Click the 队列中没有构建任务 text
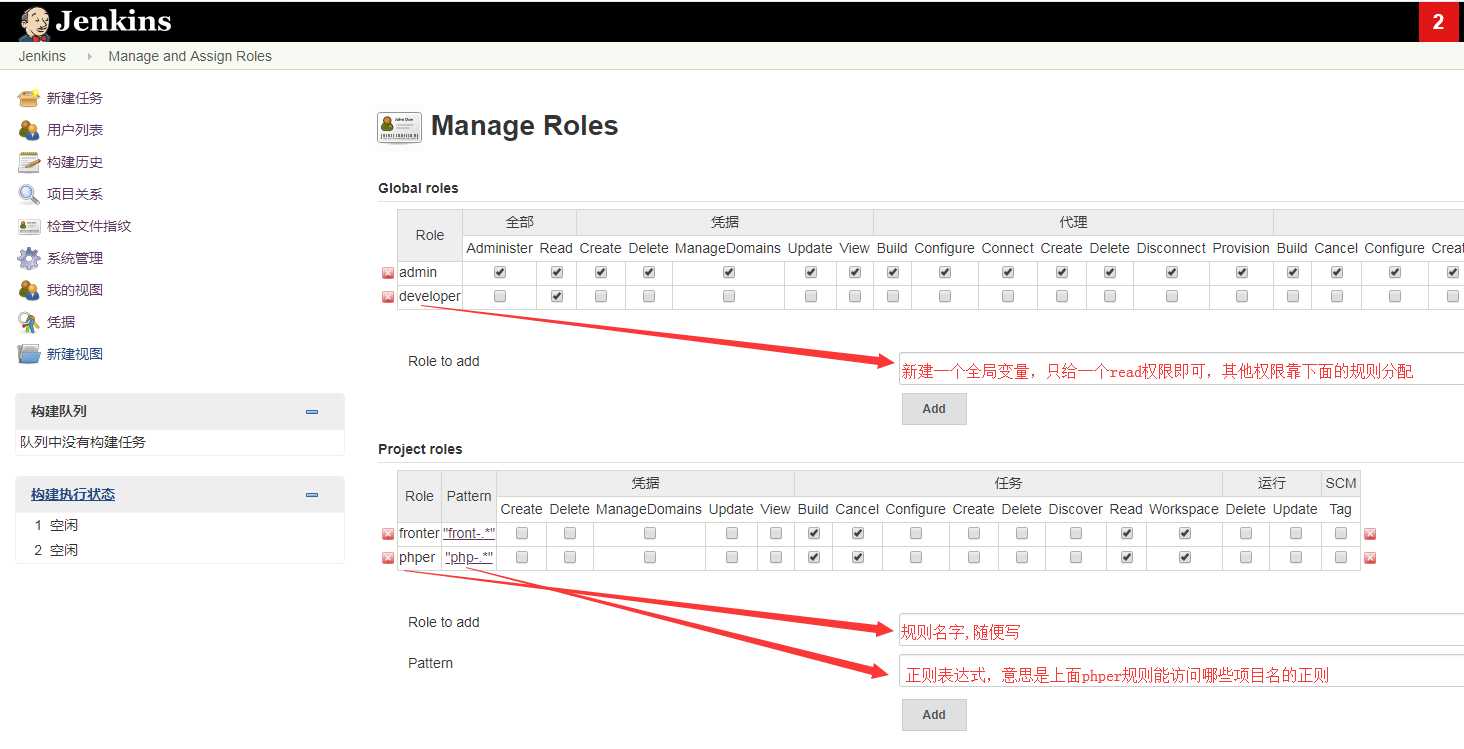 [x=83, y=442]
